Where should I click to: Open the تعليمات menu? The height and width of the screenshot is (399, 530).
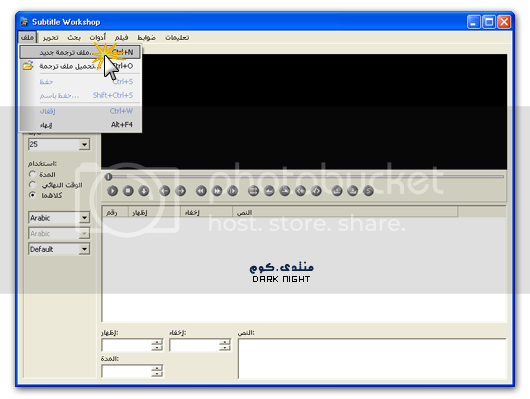pyautogui.click(x=177, y=38)
